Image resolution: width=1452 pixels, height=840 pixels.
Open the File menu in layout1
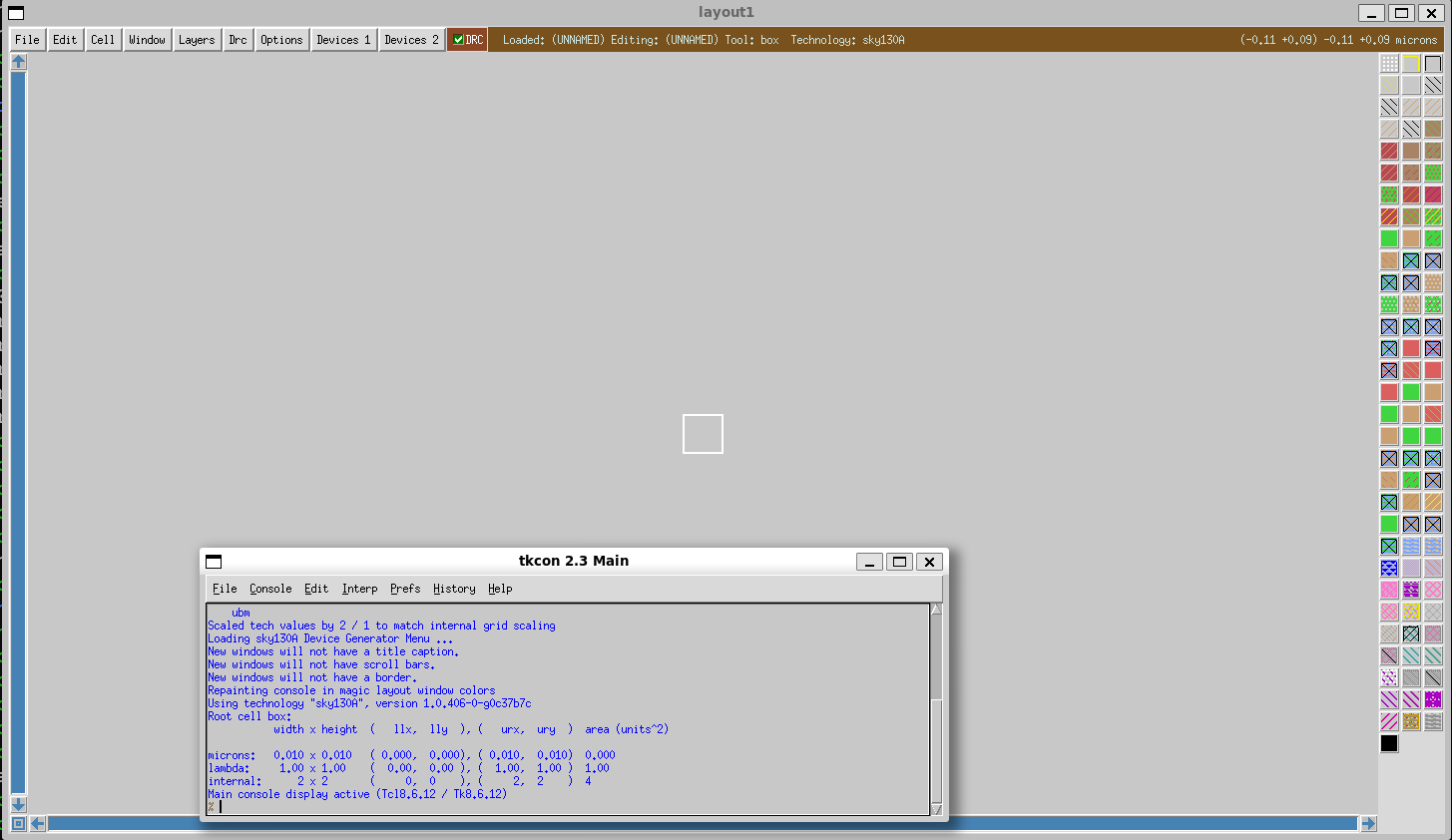(x=27, y=40)
